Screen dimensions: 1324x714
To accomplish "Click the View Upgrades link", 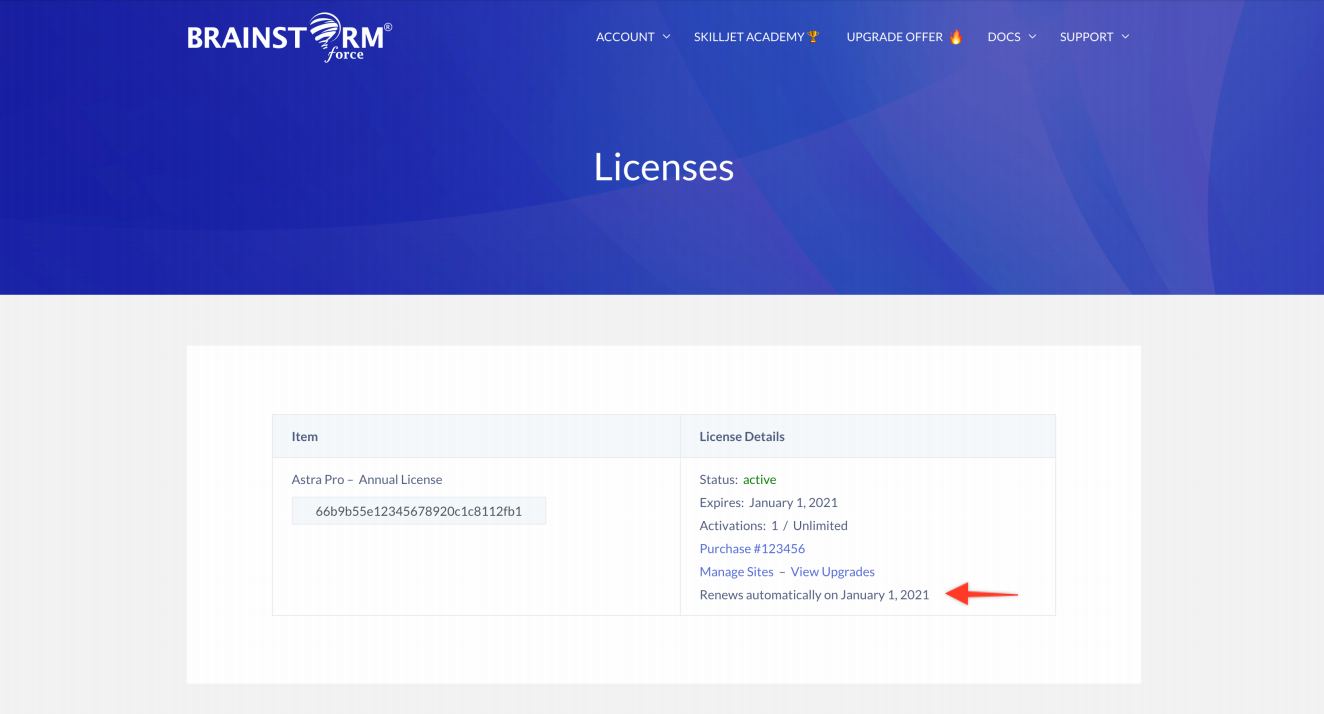I will pyautogui.click(x=833, y=572).
